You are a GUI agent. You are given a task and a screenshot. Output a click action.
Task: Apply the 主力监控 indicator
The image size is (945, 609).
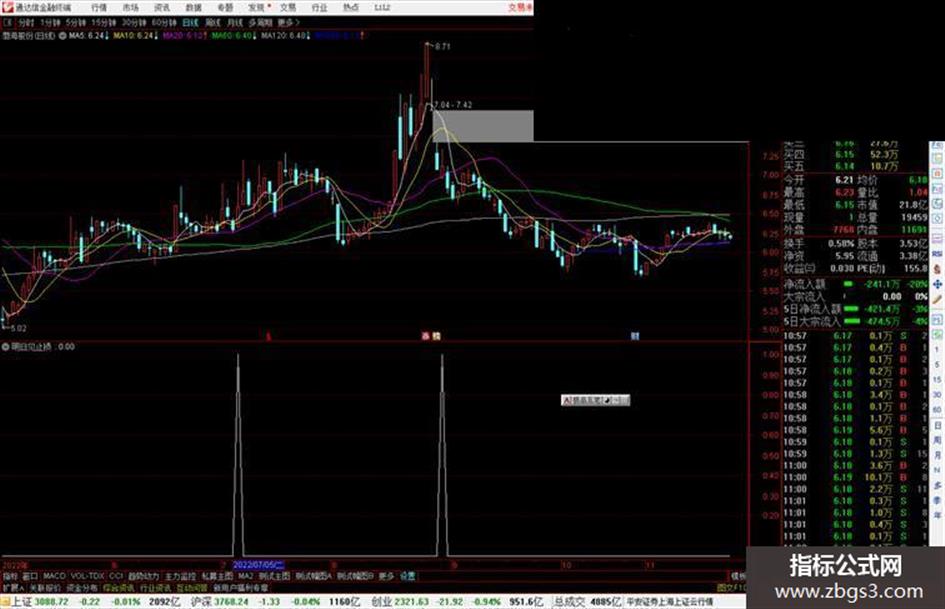click(181, 576)
